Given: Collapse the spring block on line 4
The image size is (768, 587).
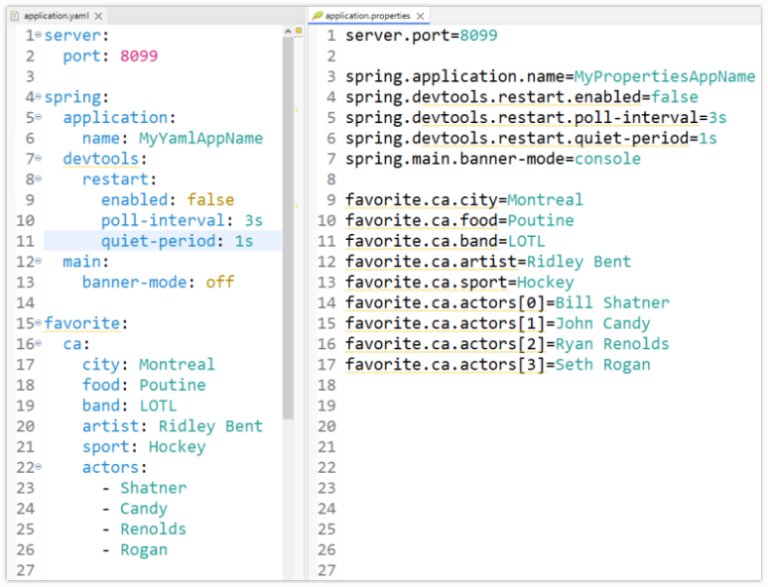Looking at the screenshot, I should click(x=39, y=97).
